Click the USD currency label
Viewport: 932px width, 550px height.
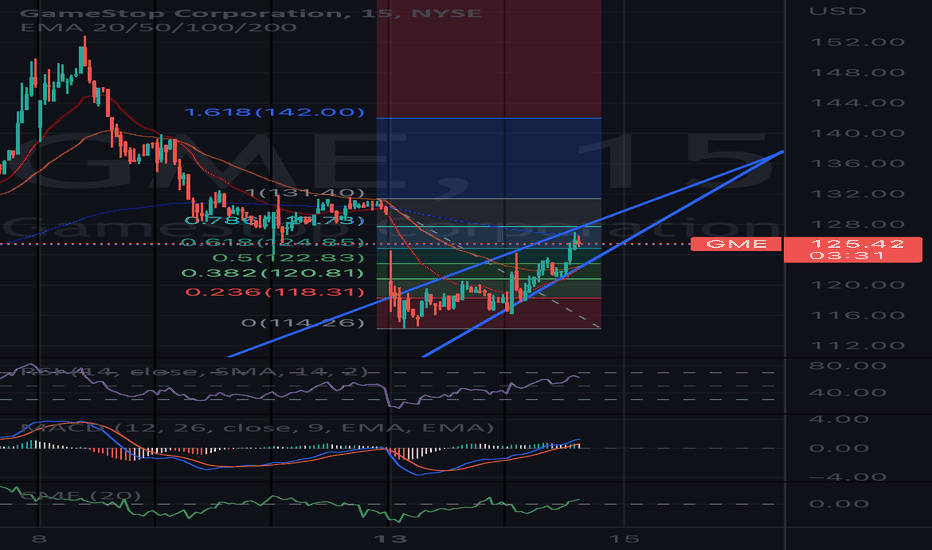coord(837,11)
